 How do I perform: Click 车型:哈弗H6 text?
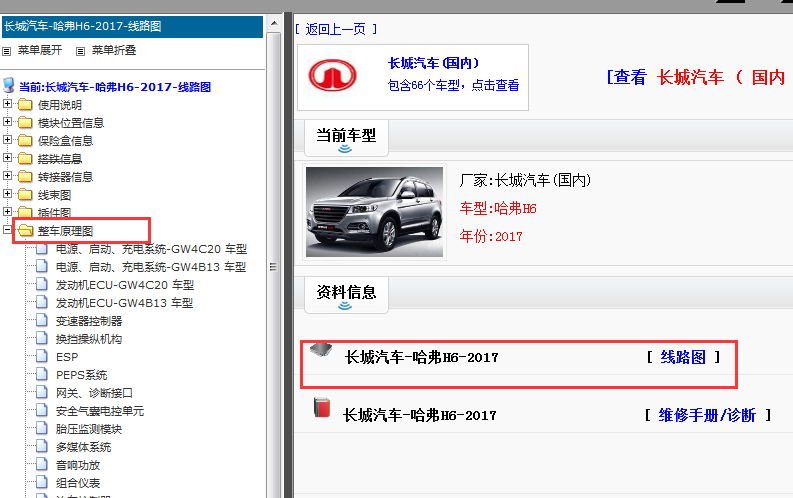pos(498,208)
